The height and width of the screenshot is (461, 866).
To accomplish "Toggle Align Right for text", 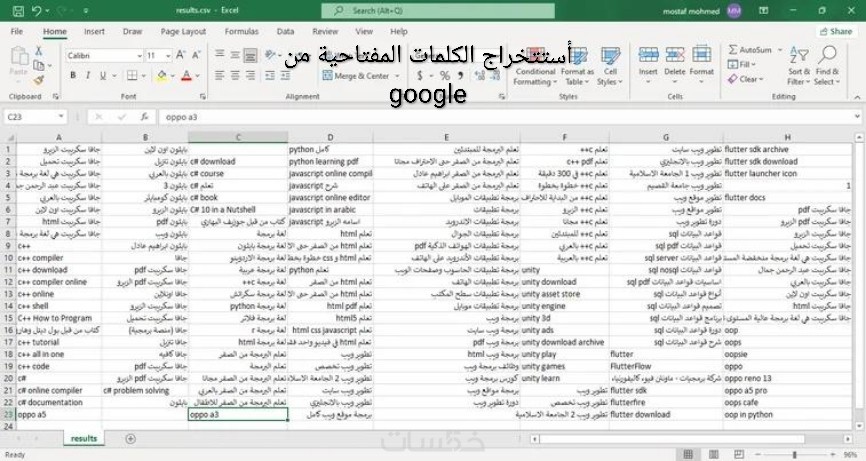I will [x=250, y=75].
